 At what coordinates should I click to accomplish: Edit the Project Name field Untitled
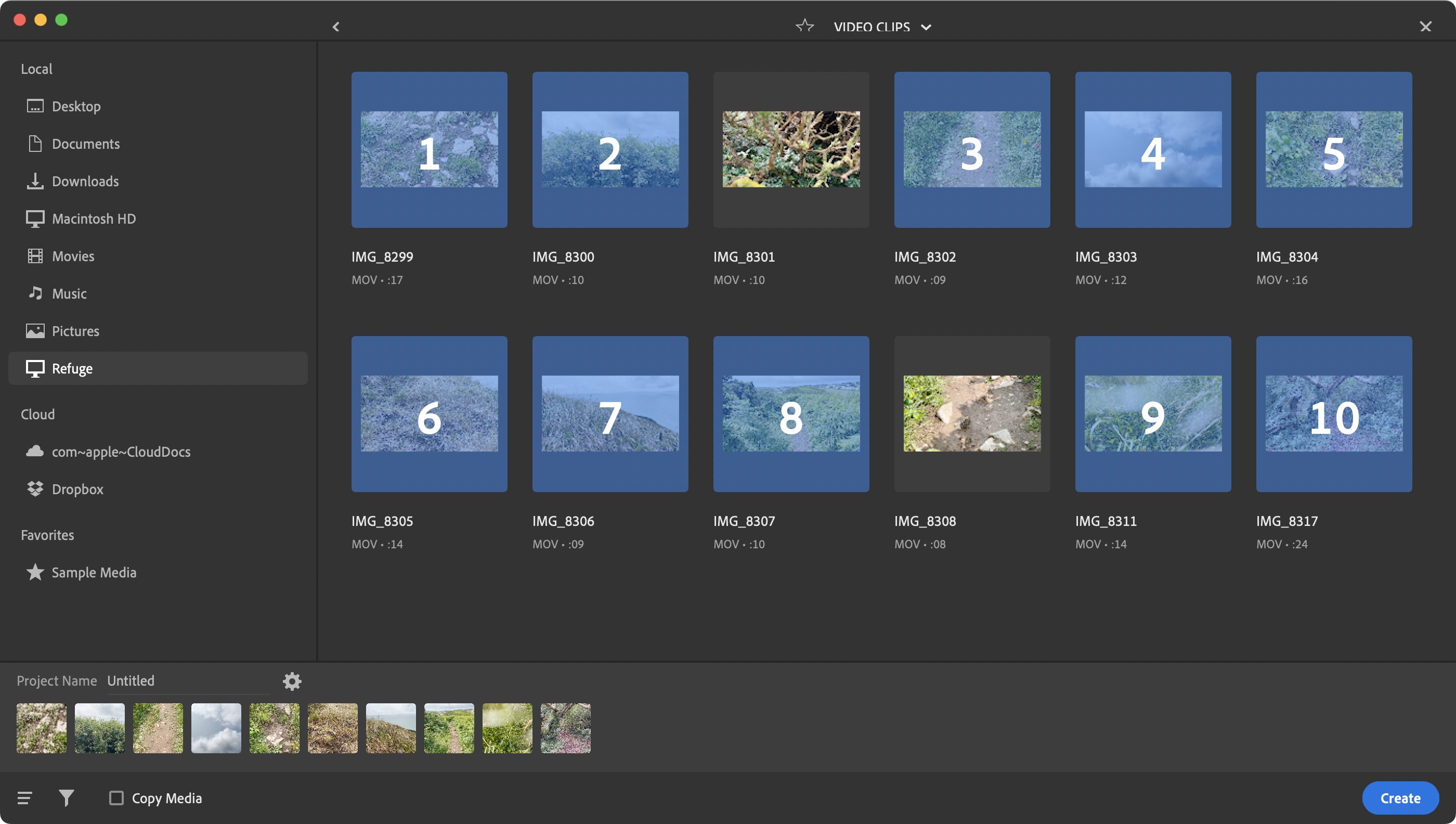coord(188,681)
